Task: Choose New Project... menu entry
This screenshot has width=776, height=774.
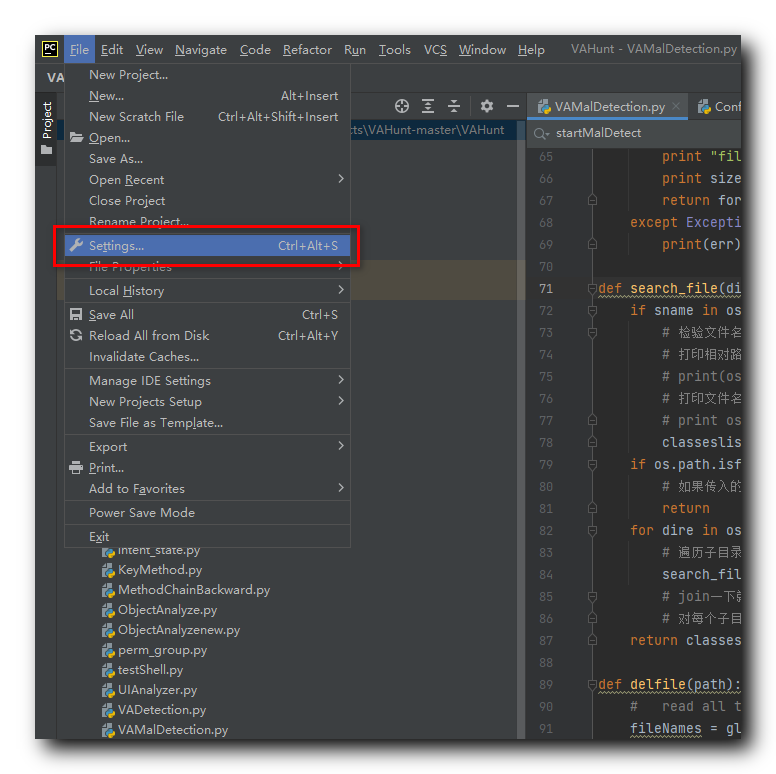Action: tap(207, 75)
